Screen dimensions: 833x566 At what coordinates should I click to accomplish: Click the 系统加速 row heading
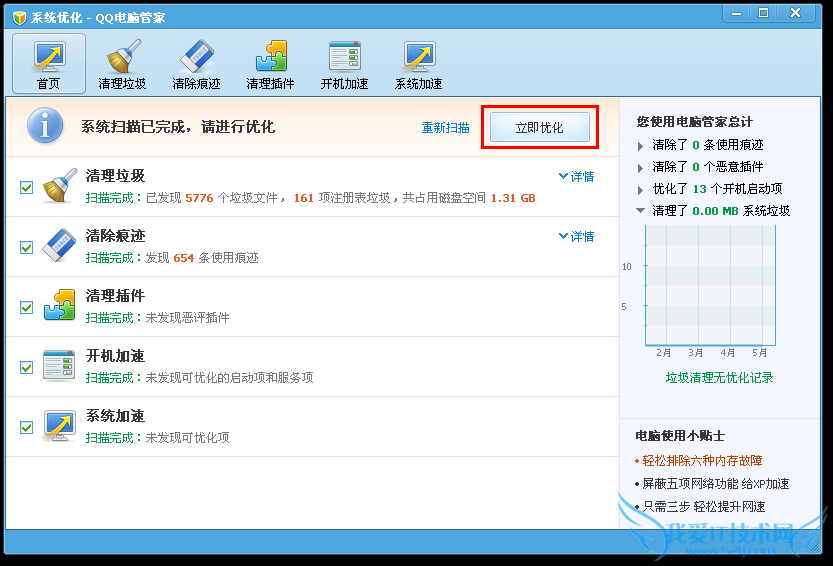coord(115,416)
